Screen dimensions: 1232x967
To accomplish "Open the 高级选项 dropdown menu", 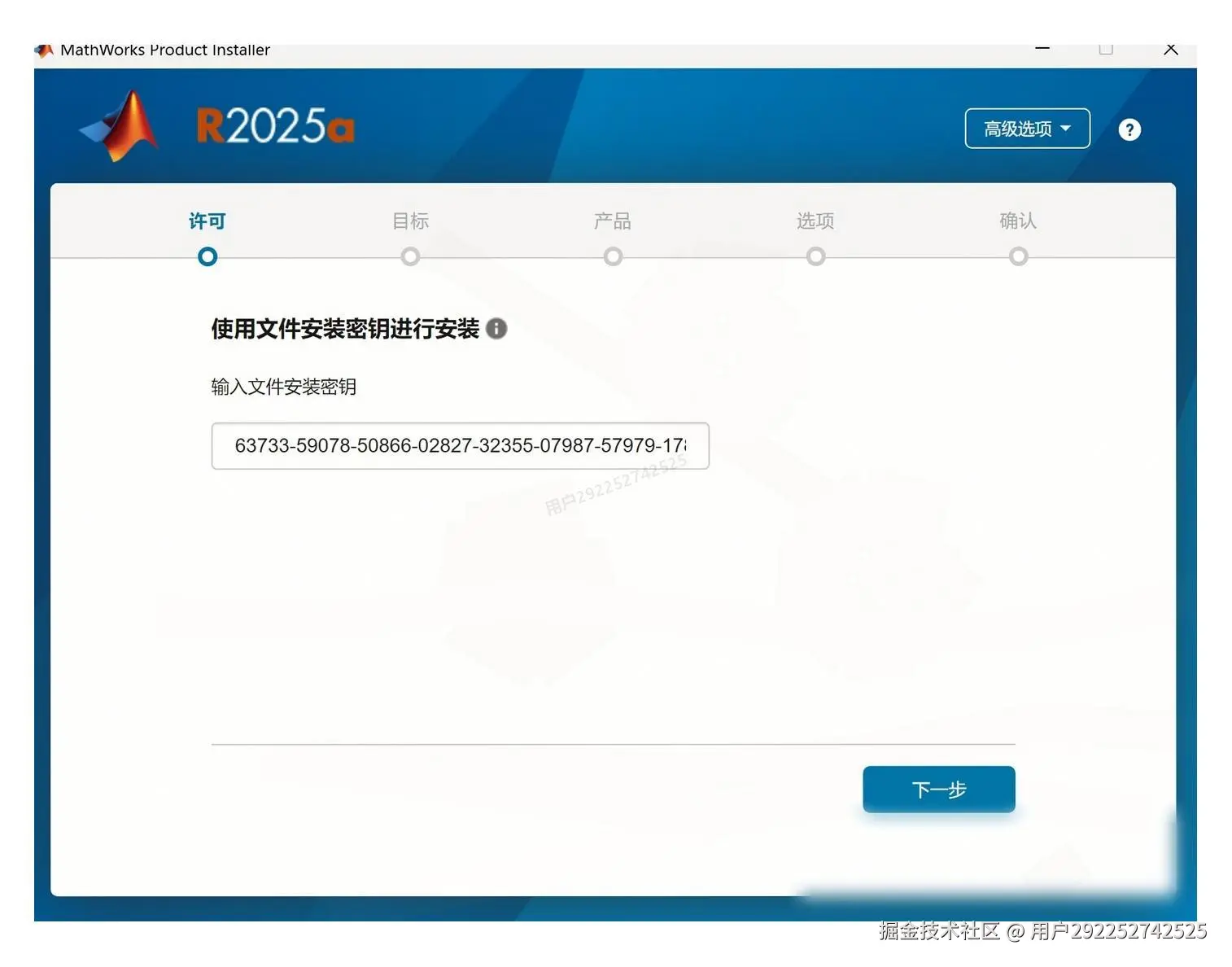I will [1027, 128].
